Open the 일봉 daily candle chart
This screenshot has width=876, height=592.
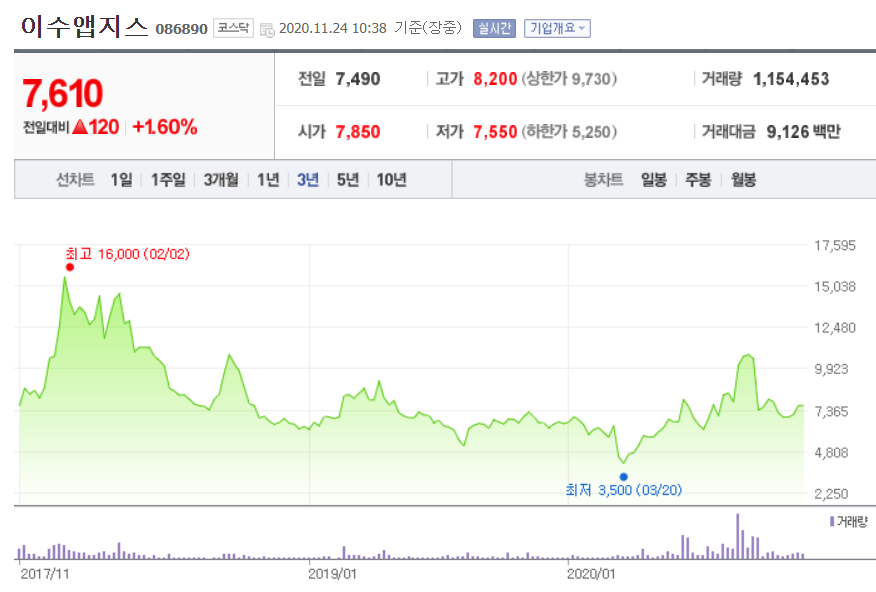(x=654, y=180)
